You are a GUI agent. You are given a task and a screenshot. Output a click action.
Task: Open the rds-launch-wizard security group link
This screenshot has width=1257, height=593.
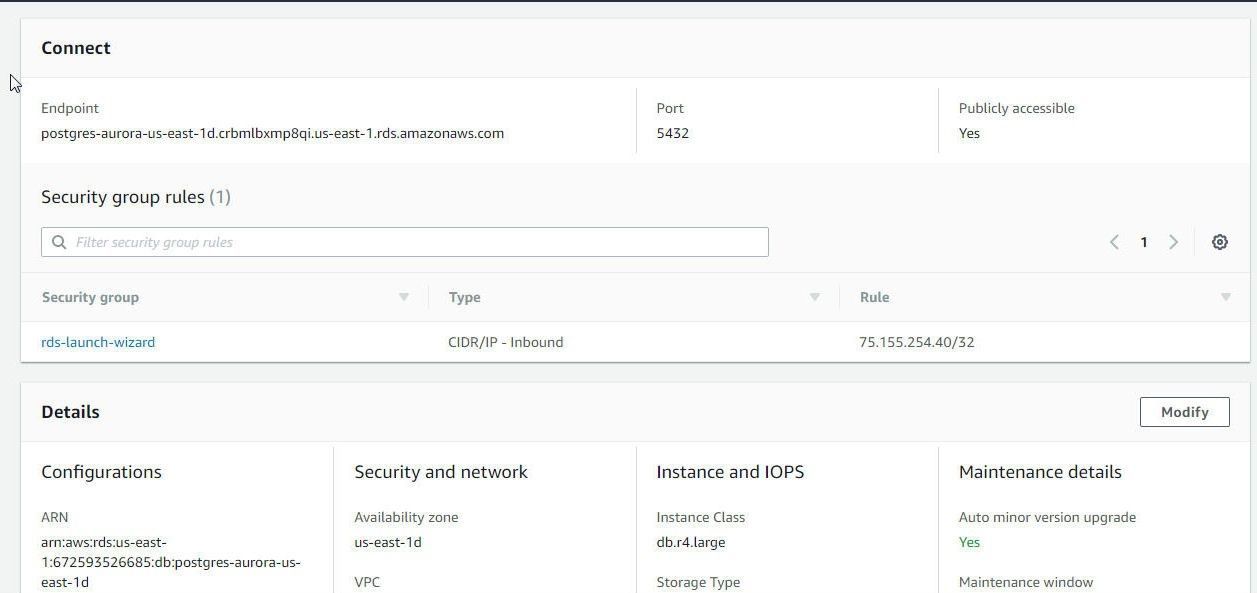point(98,342)
